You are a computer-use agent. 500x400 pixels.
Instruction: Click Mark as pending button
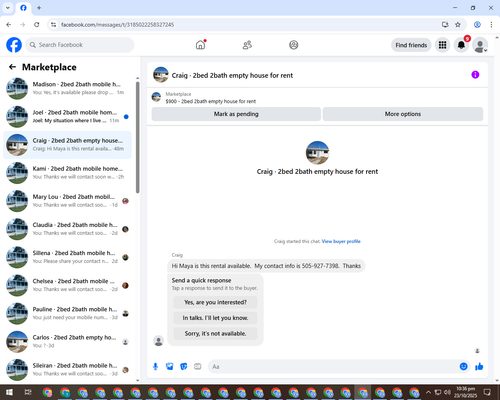point(236,114)
